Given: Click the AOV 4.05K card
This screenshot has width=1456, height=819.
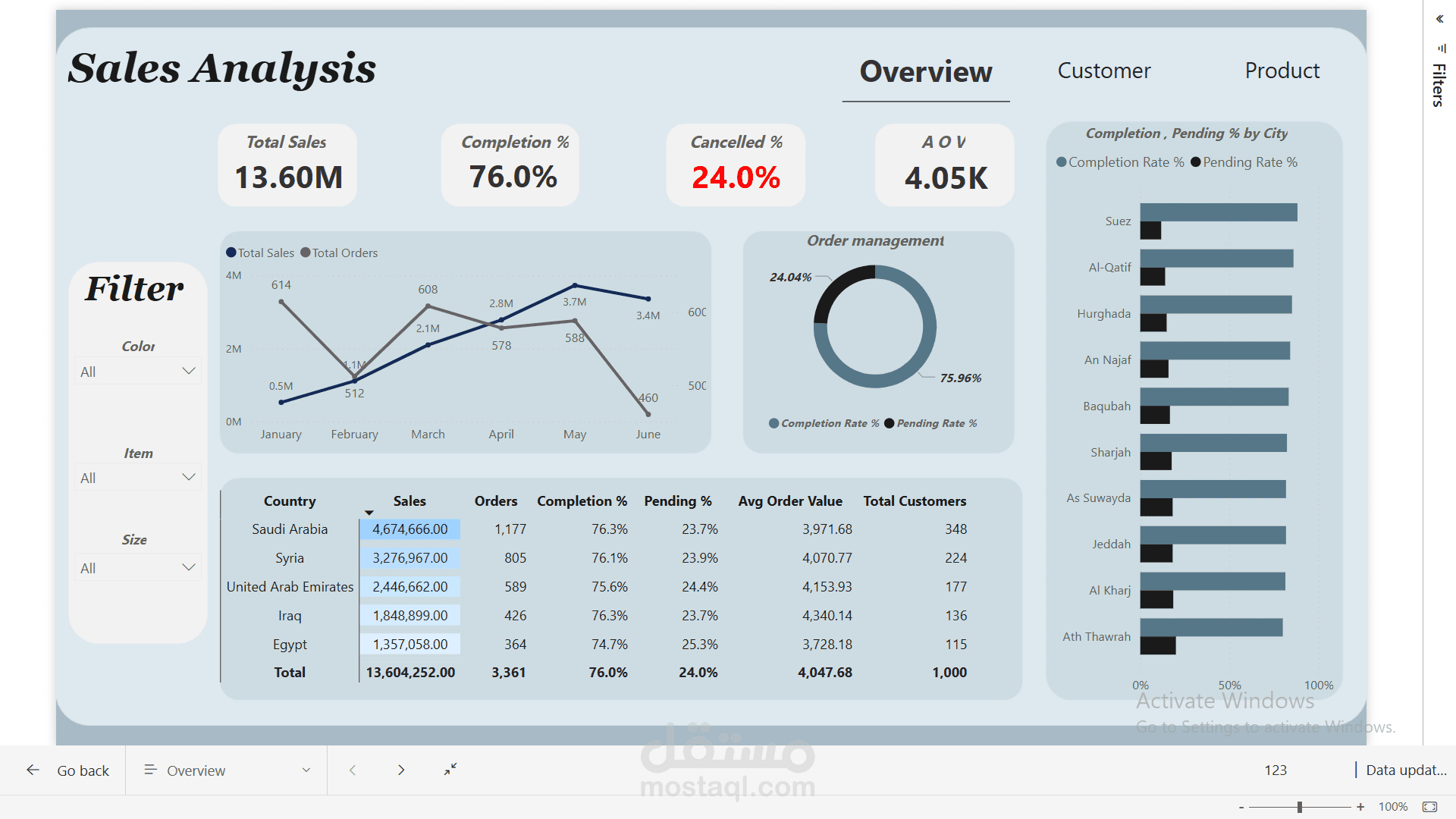Looking at the screenshot, I should (x=945, y=165).
